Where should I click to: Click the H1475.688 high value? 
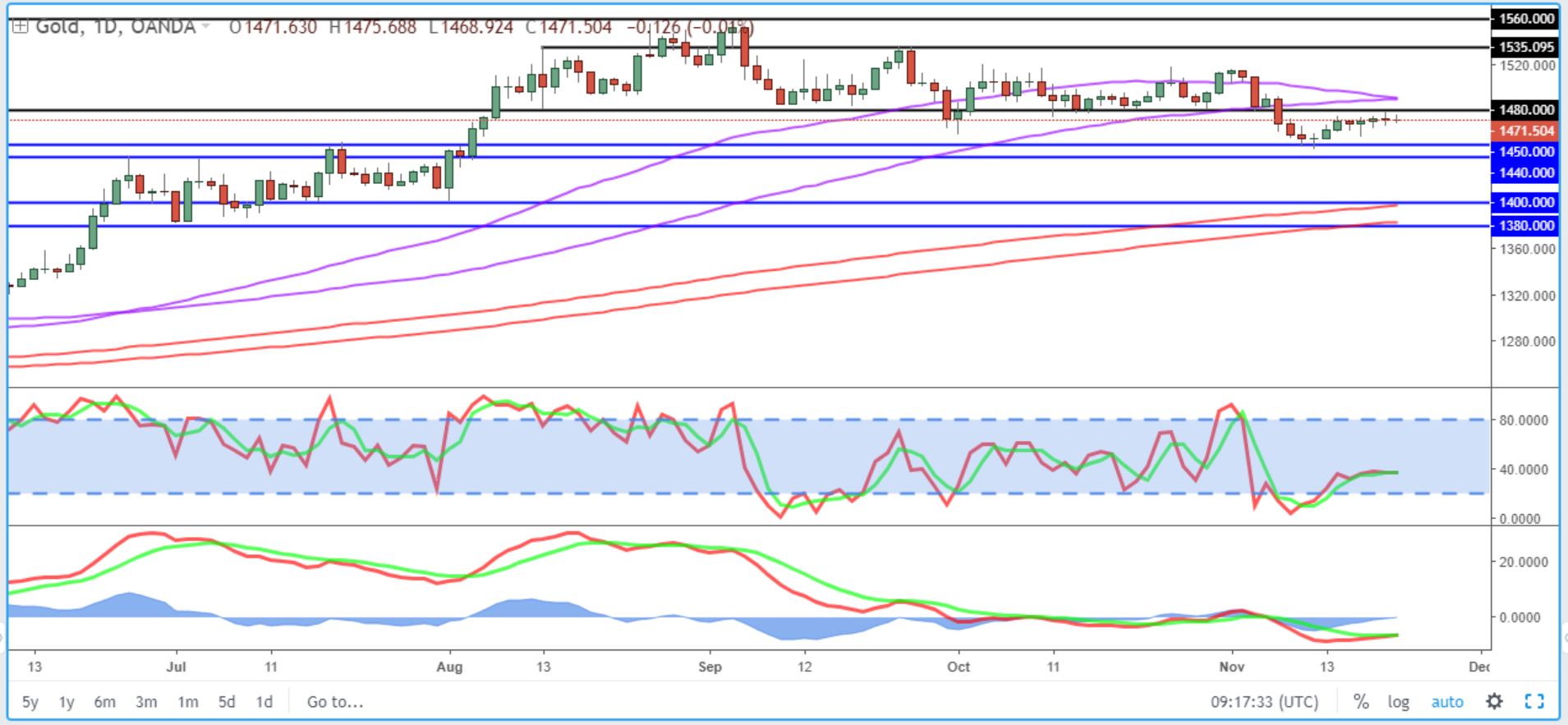point(372,27)
